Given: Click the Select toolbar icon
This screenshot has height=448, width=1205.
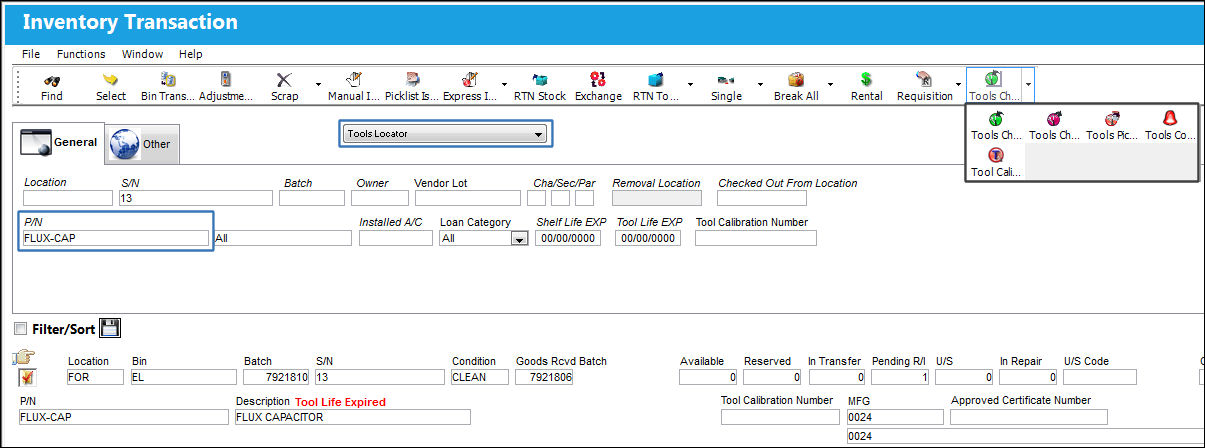Looking at the screenshot, I should click(111, 80).
